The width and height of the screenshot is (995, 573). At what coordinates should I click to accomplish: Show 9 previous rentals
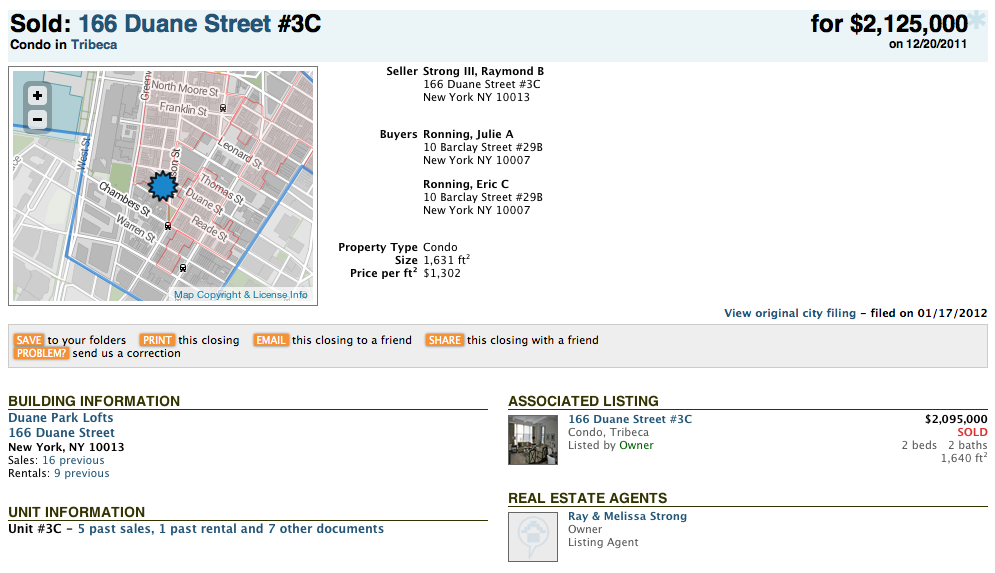coord(82,473)
